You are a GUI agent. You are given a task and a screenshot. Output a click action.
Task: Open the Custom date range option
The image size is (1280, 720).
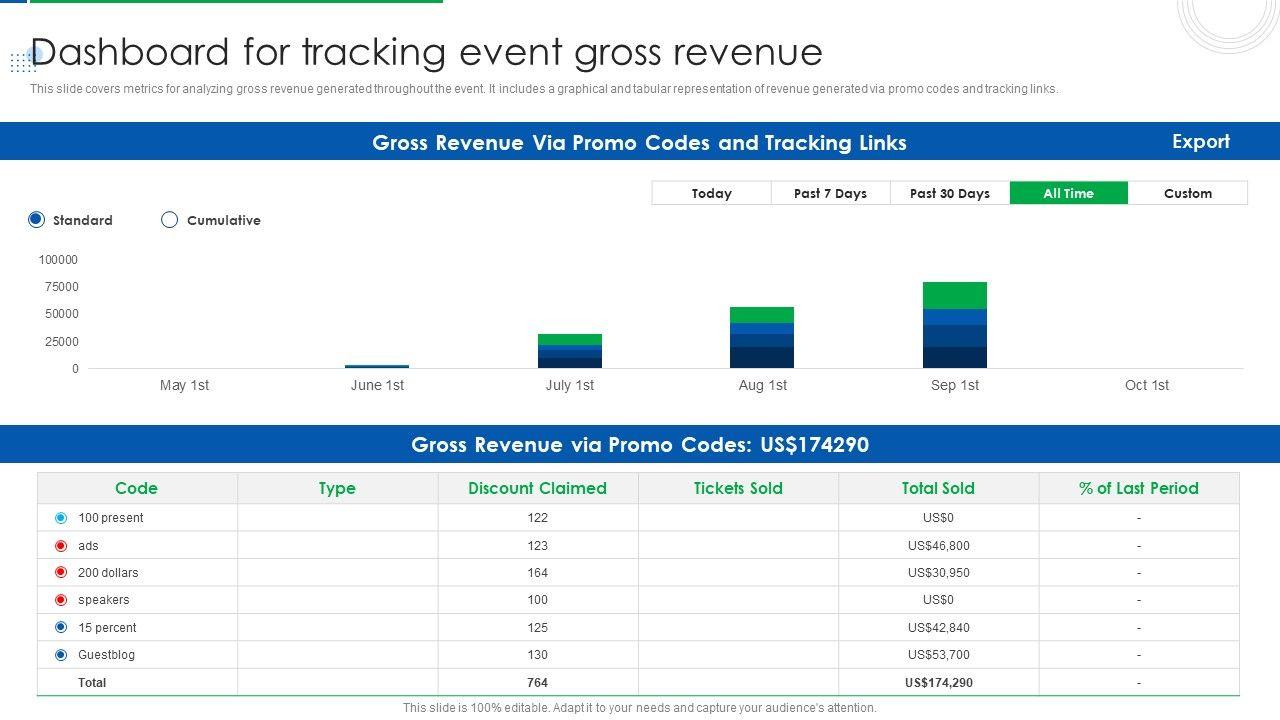click(x=1187, y=193)
